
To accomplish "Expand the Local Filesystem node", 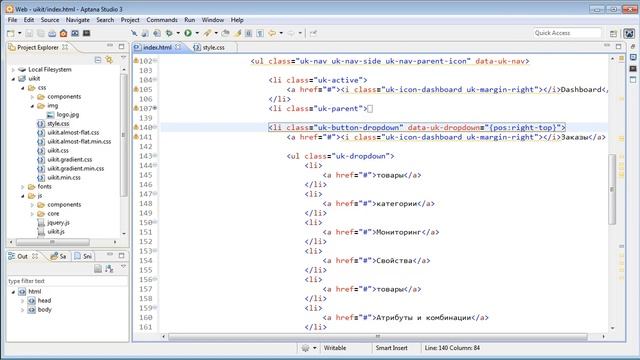I will (13, 70).
